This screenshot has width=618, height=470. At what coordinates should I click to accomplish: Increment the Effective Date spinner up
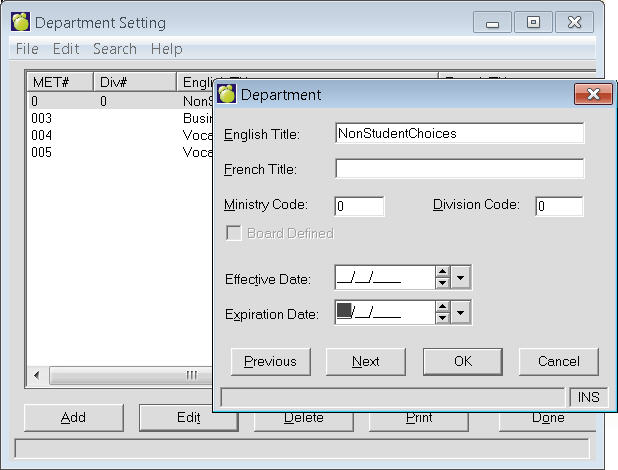point(442,272)
